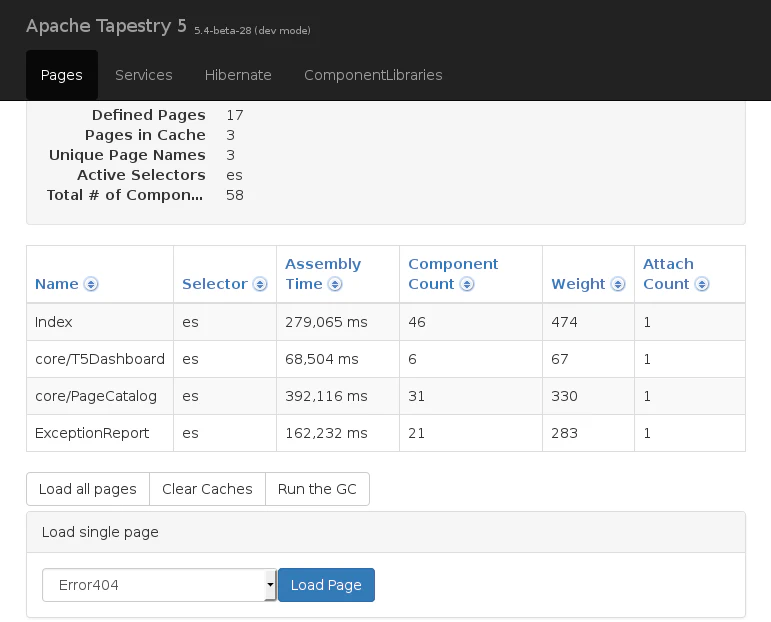Select the core/T5Dashboard table row
Viewport: 771px width, 622px height.
pyautogui.click(x=100, y=359)
